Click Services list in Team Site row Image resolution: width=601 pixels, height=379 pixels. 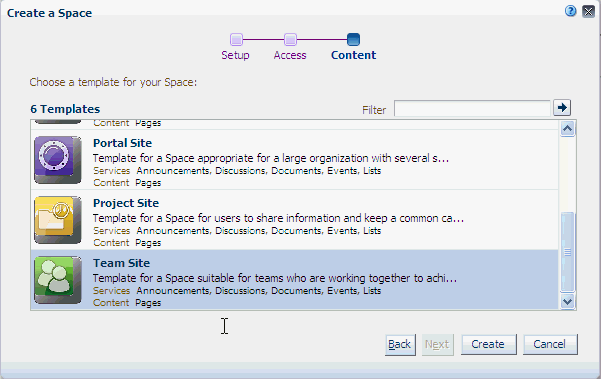click(x=259, y=291)
